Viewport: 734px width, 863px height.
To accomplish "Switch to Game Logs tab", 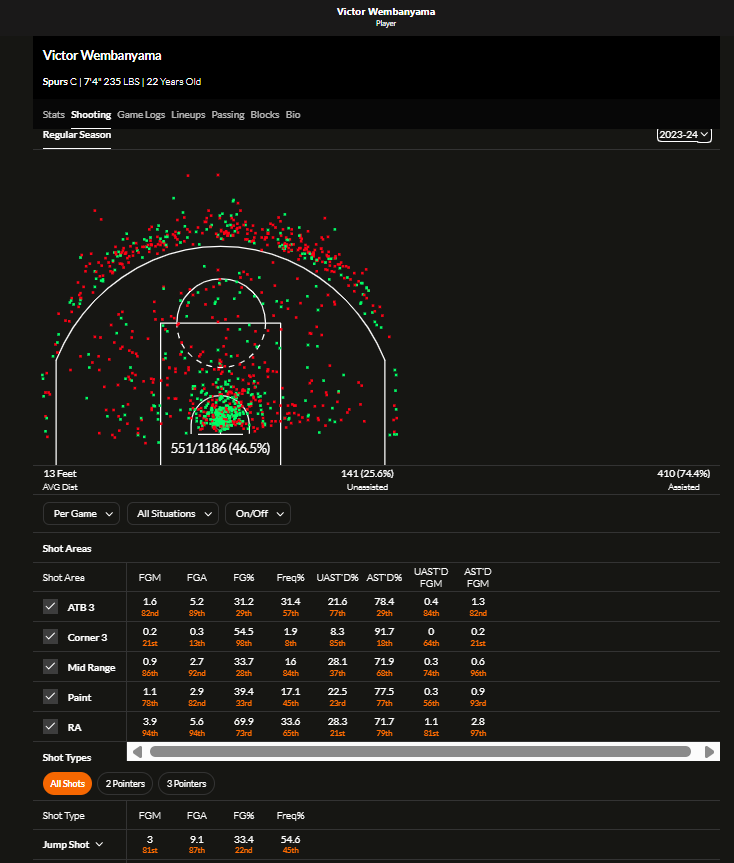I will click(x=141, y=114).
